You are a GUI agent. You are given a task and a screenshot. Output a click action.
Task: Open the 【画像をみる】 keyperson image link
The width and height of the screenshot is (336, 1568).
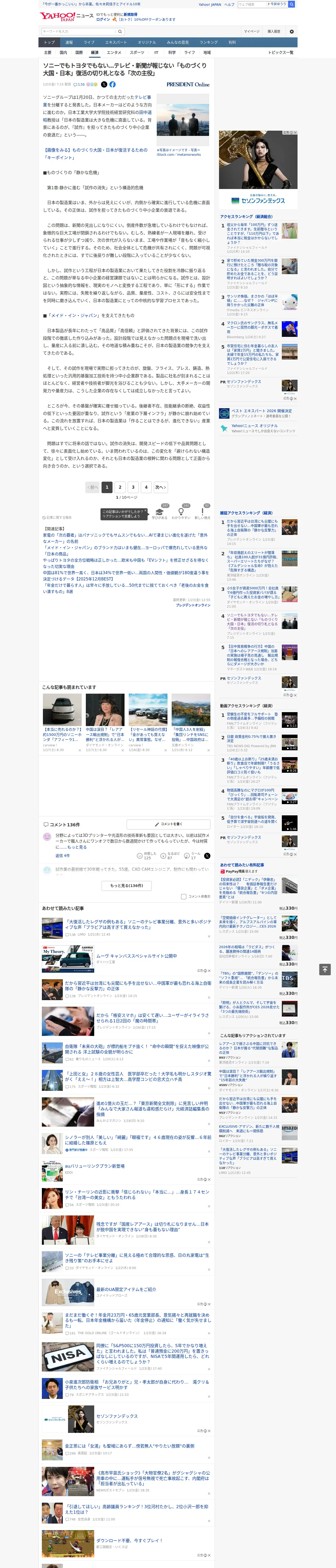95,153
